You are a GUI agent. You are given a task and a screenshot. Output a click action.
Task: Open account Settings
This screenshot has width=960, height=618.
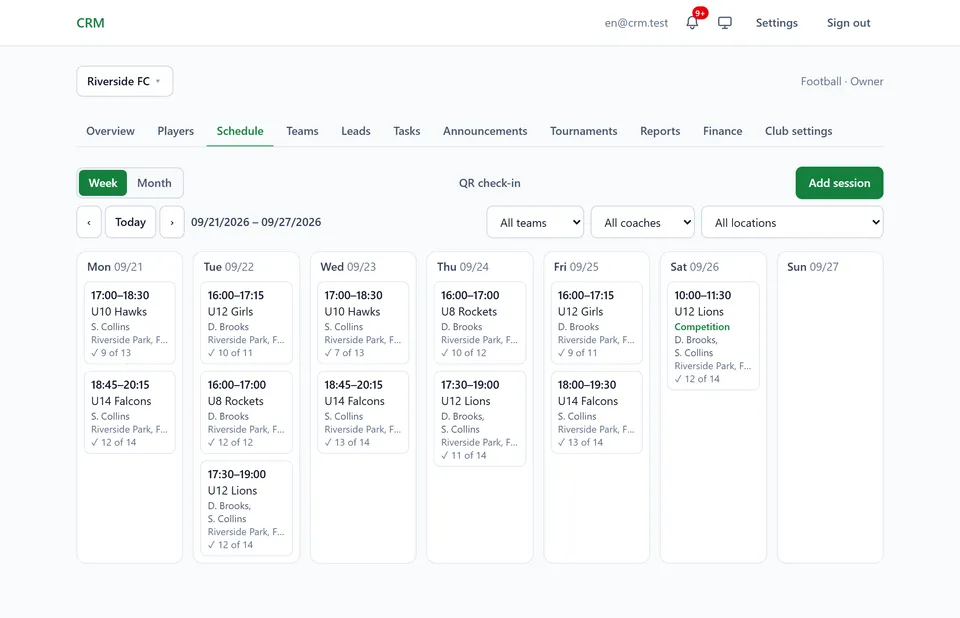776,23
